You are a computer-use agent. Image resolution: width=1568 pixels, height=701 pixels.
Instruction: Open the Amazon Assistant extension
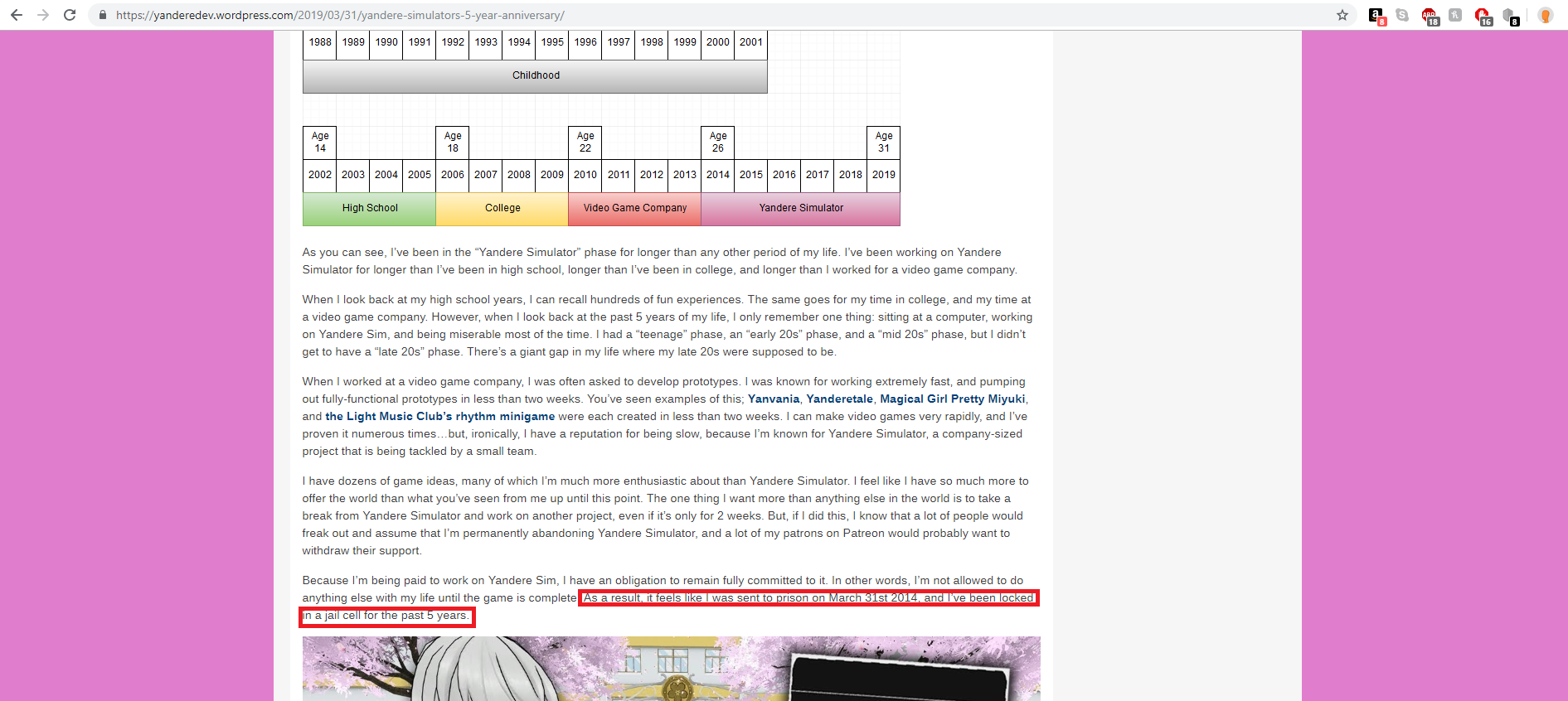click(x=1376, y=16)
